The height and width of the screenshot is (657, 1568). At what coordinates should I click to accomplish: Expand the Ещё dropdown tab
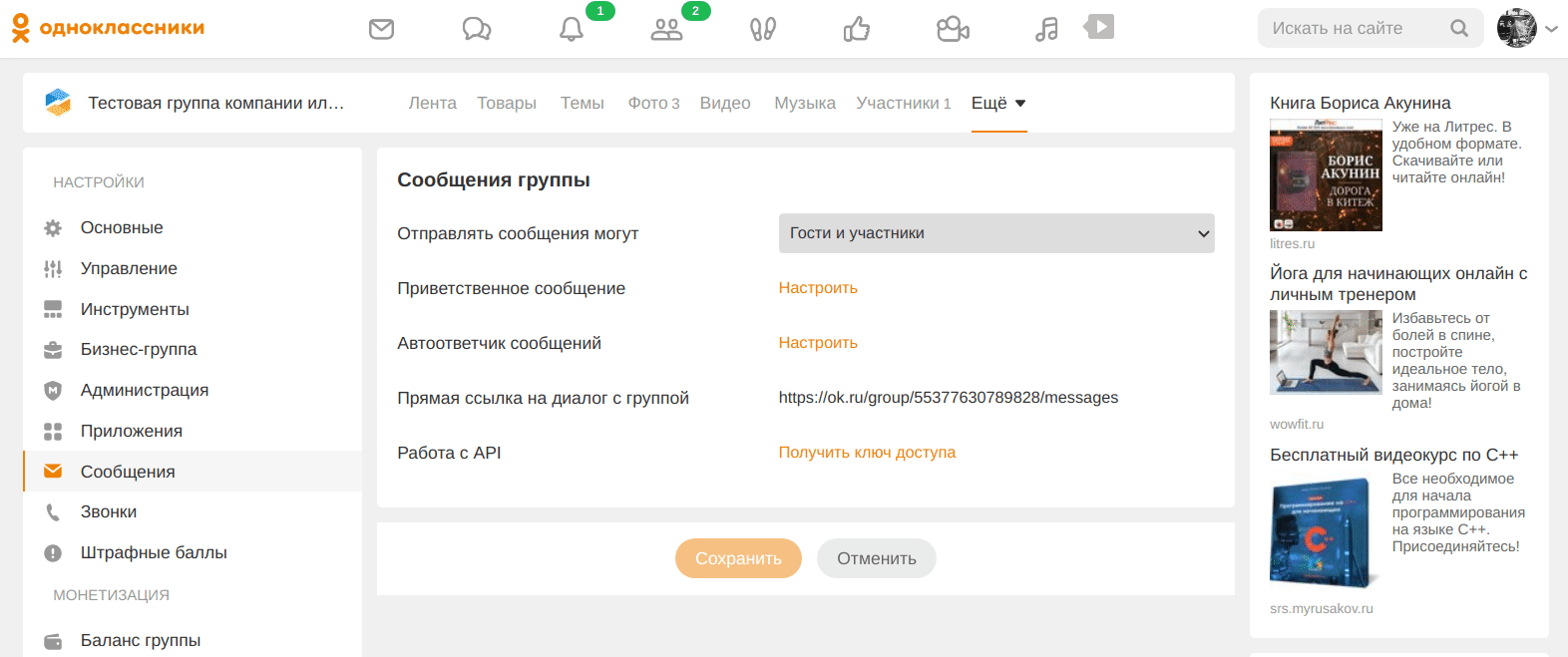tap(998, 103)
